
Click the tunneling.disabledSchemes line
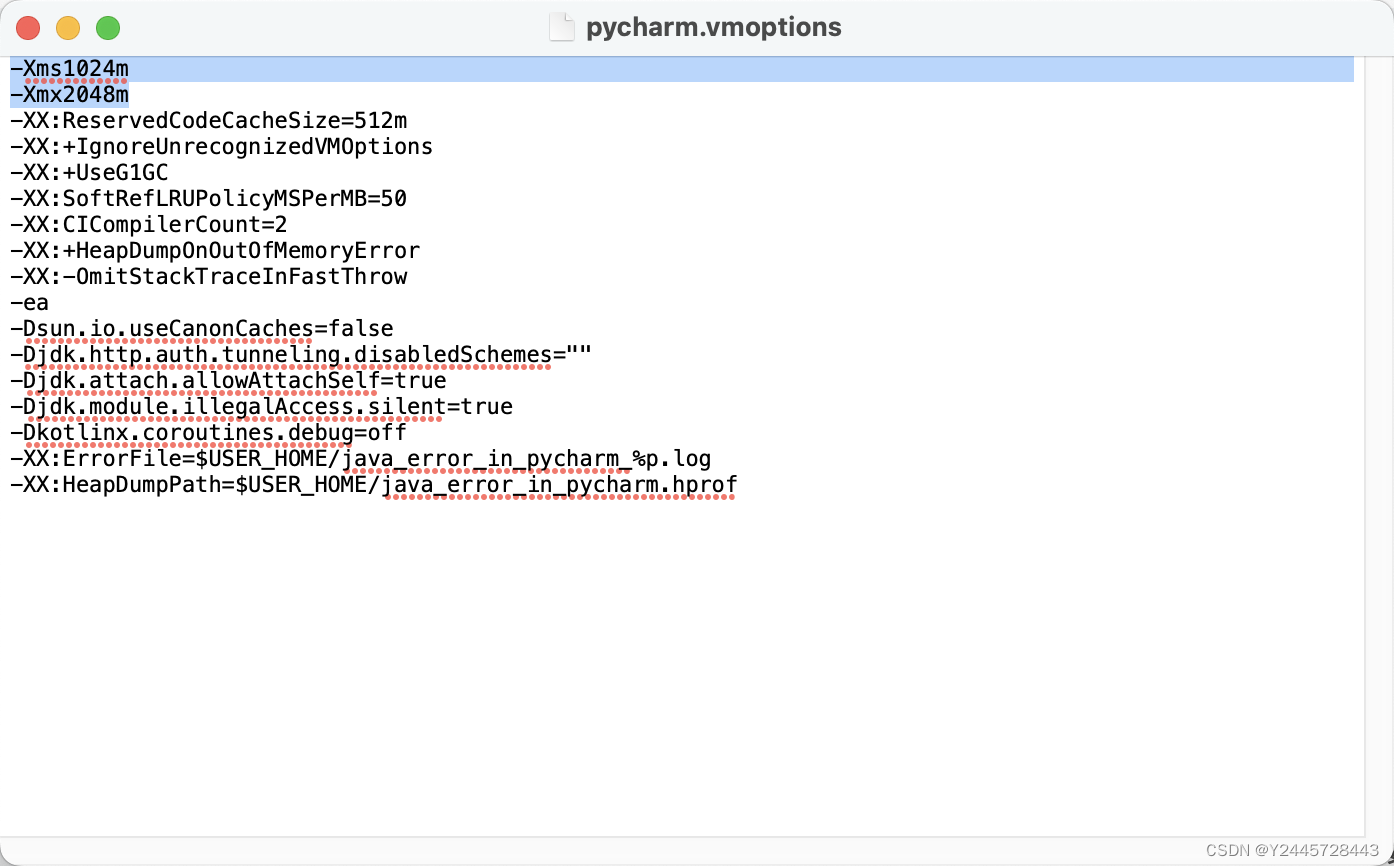coord(301,355)
